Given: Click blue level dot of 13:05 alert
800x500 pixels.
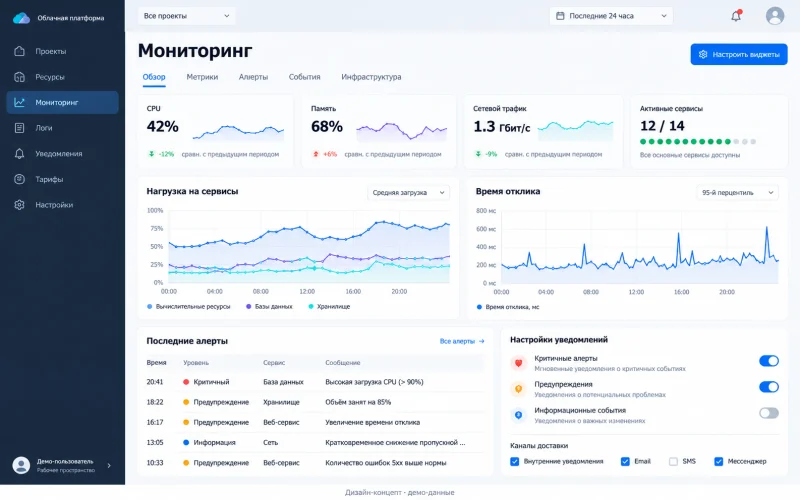Looking at the screenshot, I should [x=186, y=442].
